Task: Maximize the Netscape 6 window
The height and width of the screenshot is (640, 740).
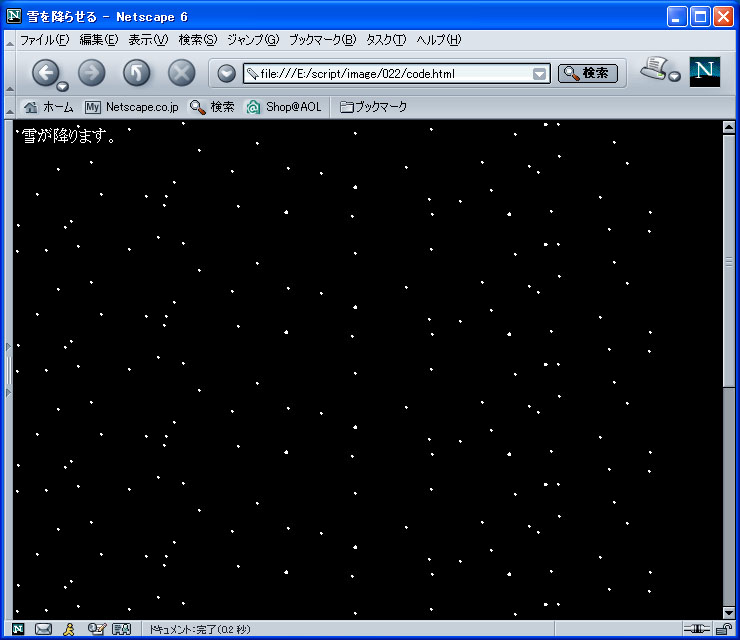Action: click(700, 17)
